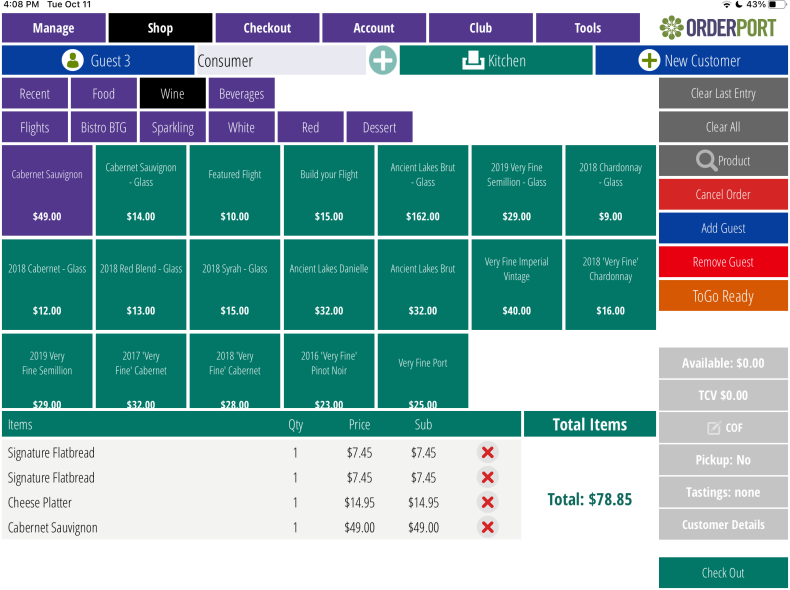Delete Cheese Platter line using red X

[x=487, y=502]
